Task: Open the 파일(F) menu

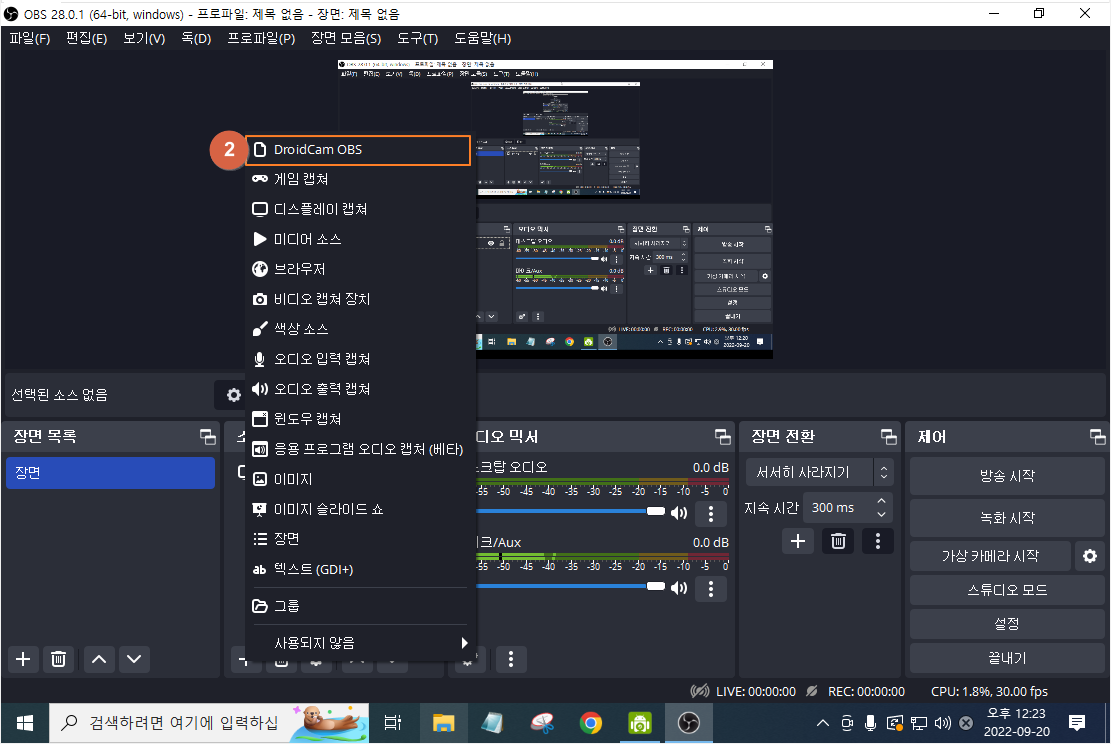Action: tap(30, 38)
